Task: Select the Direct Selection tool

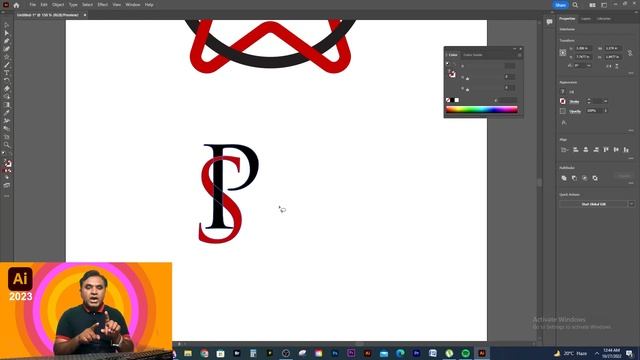Action: (x=7, y=33)
